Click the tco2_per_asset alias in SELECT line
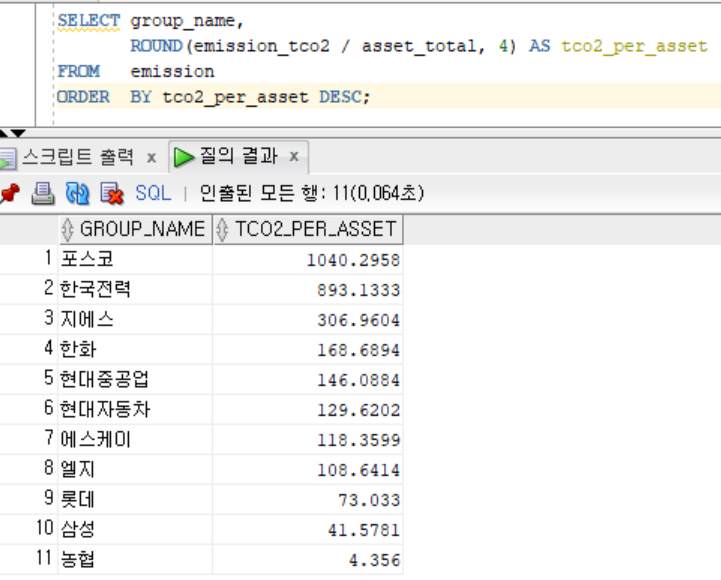The height and width of the screenshot is (580, 721). point(635,46)
